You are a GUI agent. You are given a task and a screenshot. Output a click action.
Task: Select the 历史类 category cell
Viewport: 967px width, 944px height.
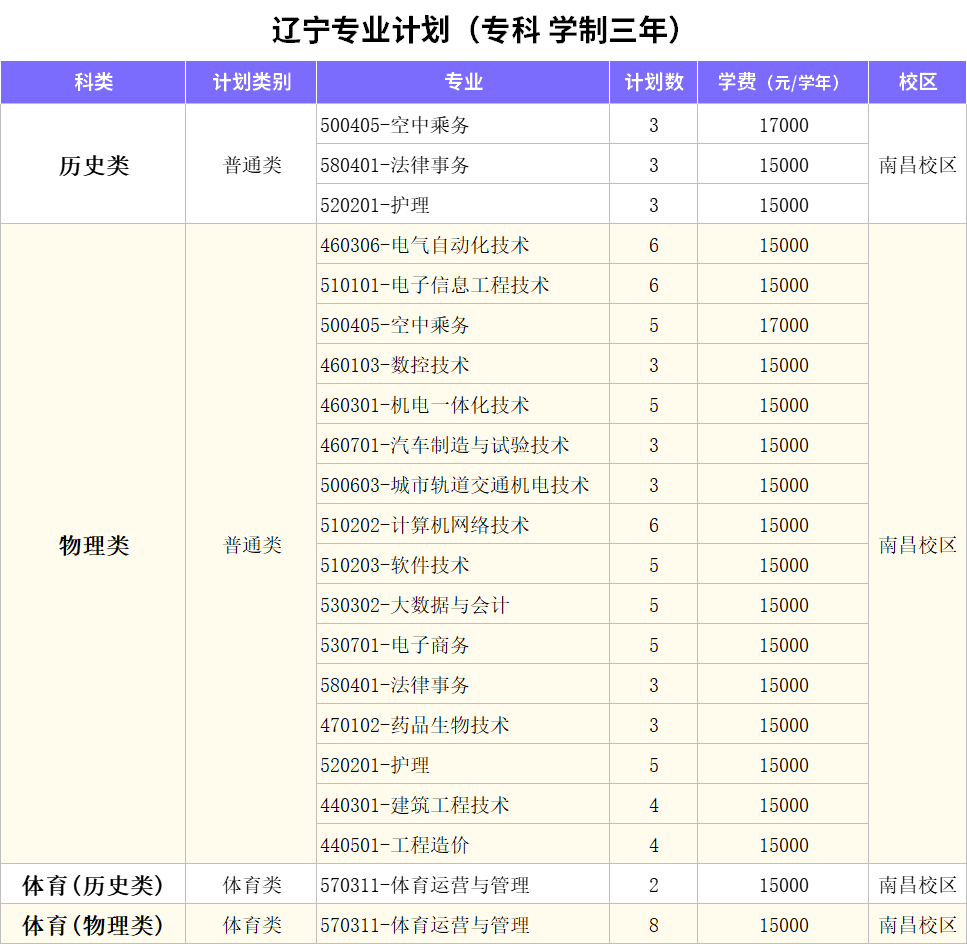pos(93,165)
